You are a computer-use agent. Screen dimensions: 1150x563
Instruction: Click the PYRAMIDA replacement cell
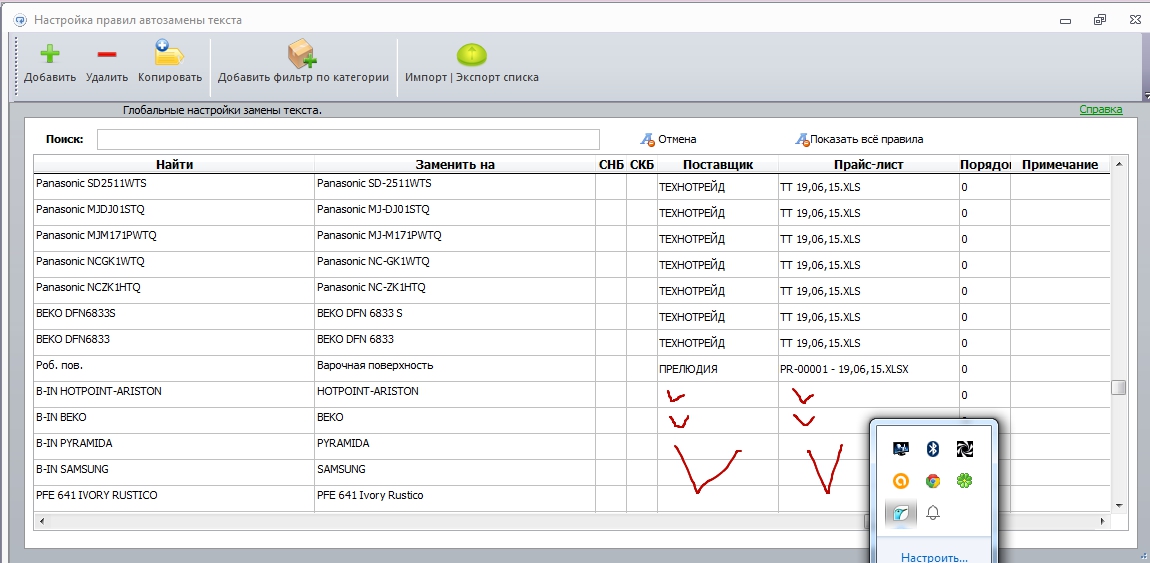click(x=455, y=446)
